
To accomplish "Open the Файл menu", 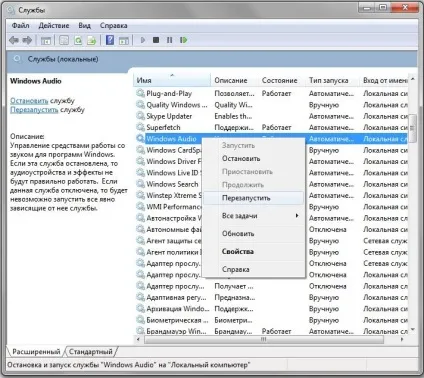I will click(x=20, y=26).
